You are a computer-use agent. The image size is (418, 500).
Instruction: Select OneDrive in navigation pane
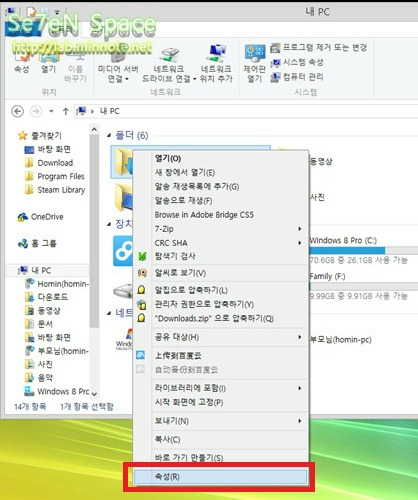click(x=41, y=217)
